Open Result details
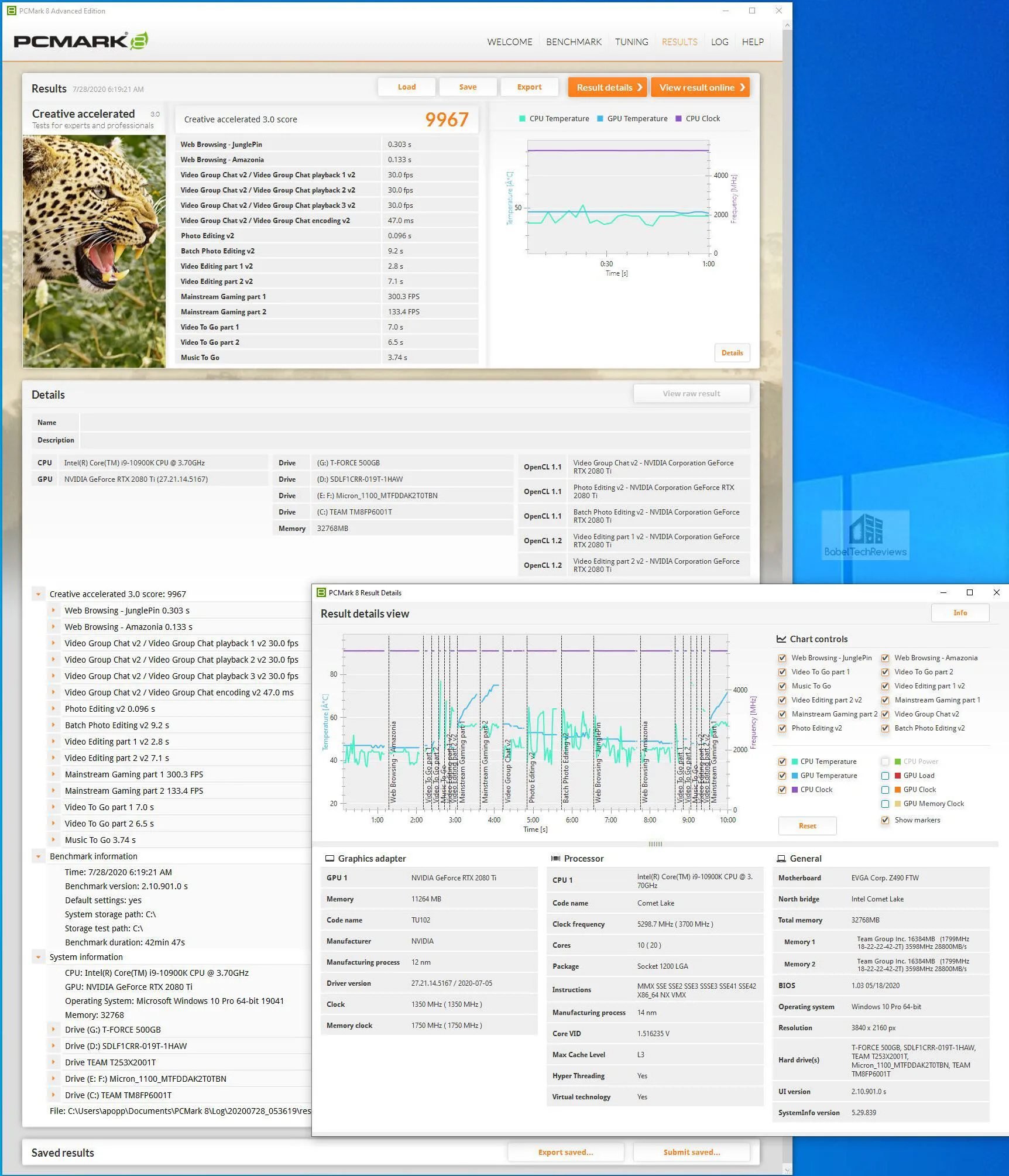This screenshot has height=1176, width=1009. 608,87
